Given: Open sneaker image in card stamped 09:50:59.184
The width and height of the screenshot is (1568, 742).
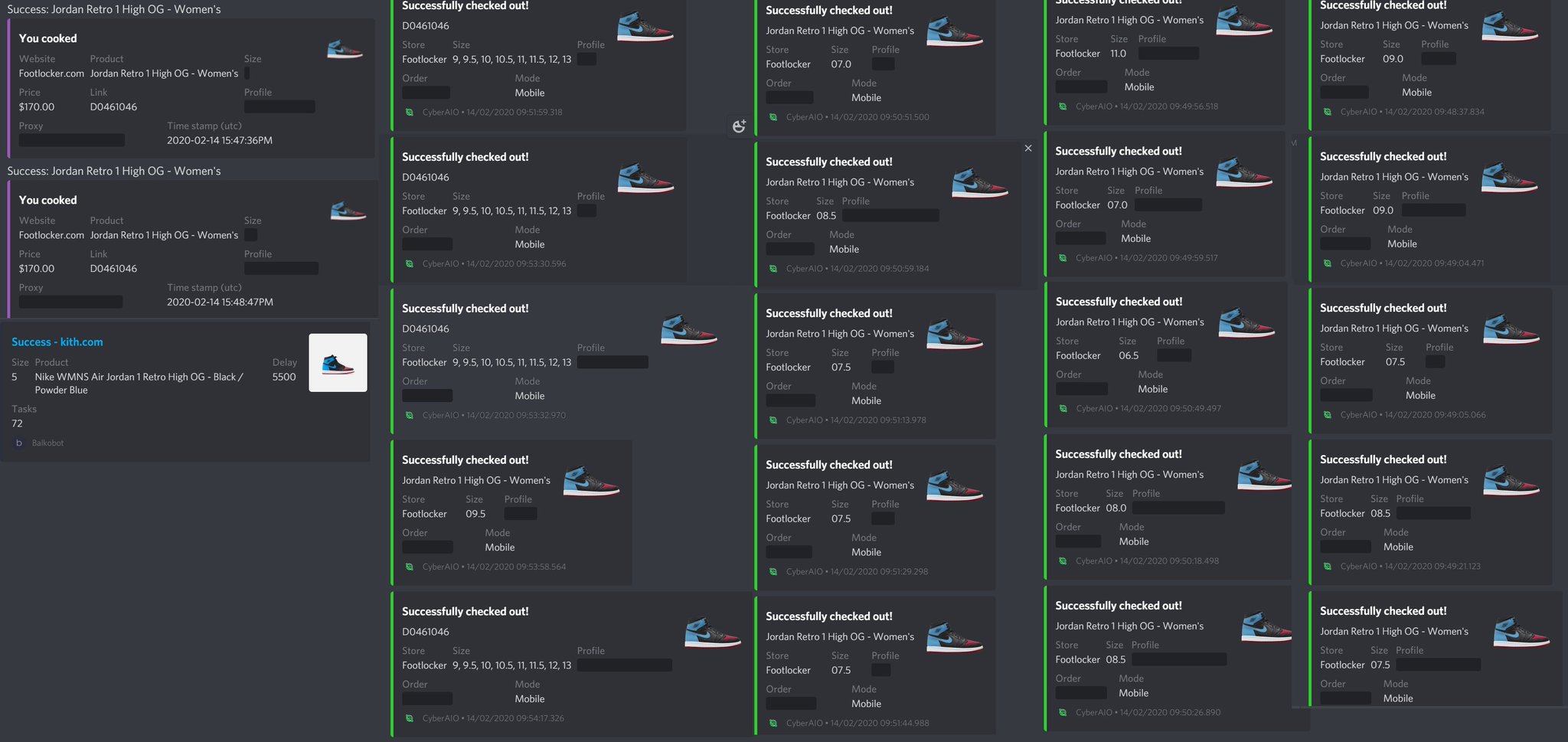Looking at the screenshot, I should click(x=980, y=183).
